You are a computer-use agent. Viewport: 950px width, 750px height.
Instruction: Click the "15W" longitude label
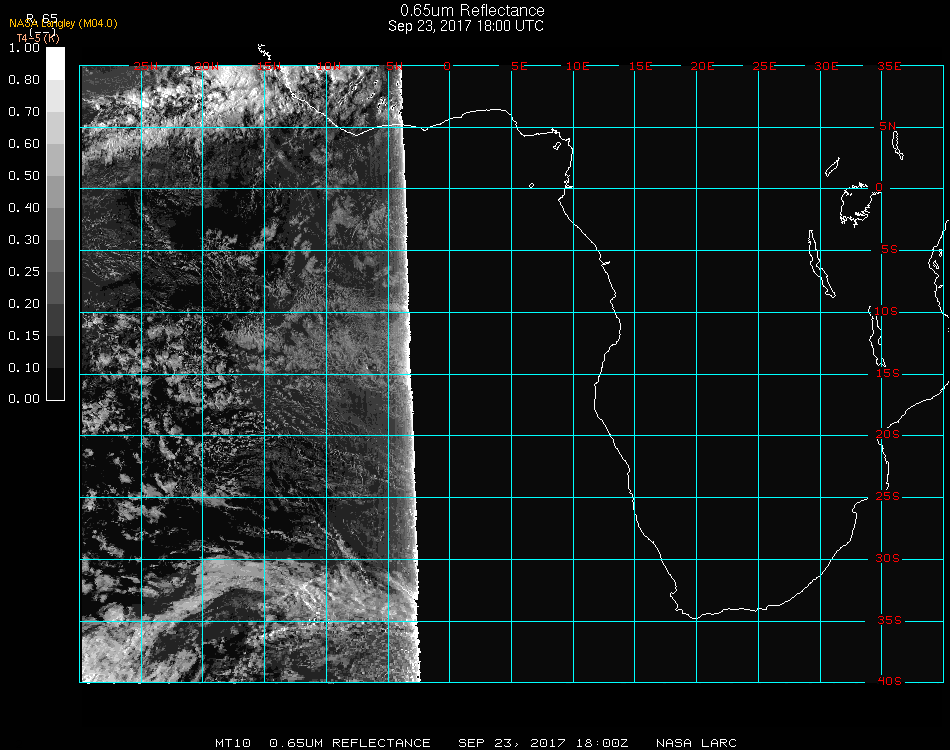click(x=269, y=66)
